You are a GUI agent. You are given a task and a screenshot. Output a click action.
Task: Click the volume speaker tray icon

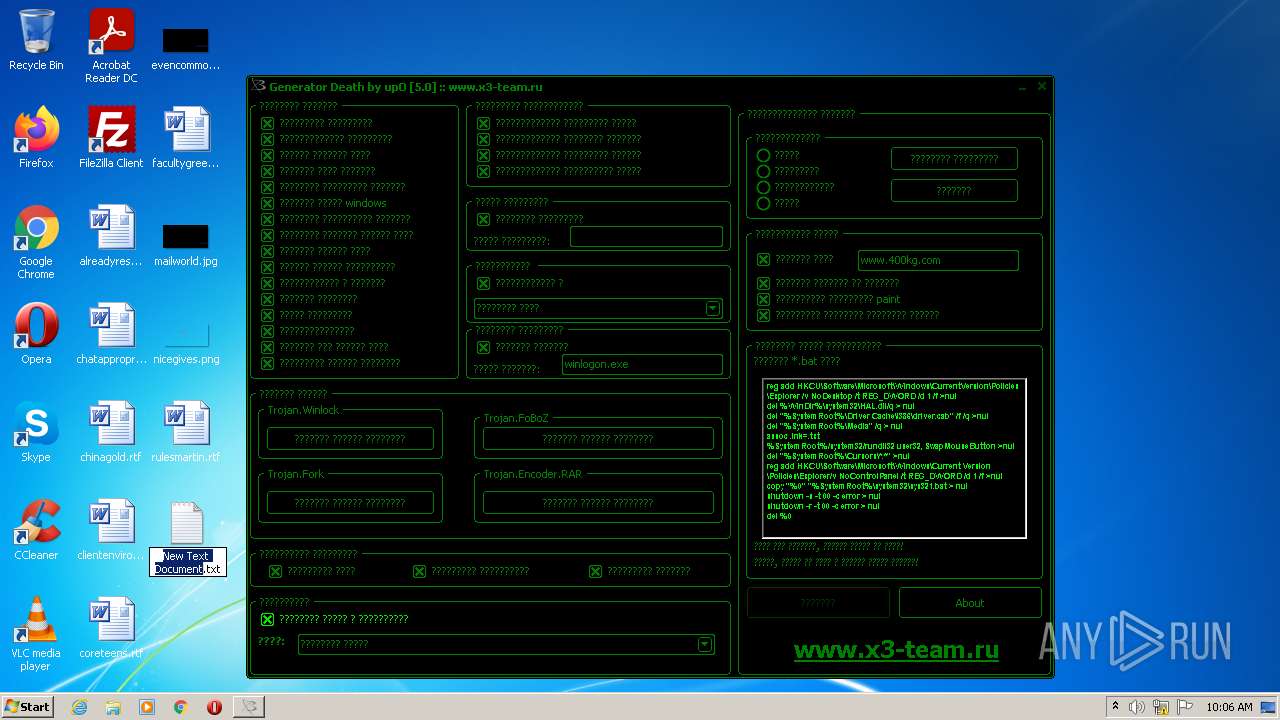(x=1137, y=707)
